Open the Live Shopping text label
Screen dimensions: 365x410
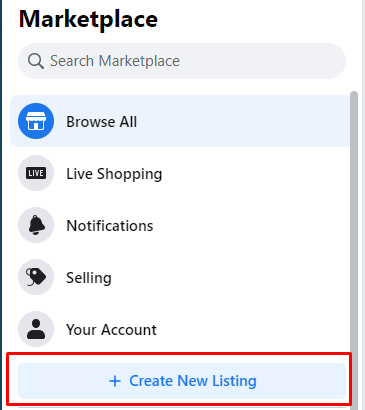pos(114,174)
